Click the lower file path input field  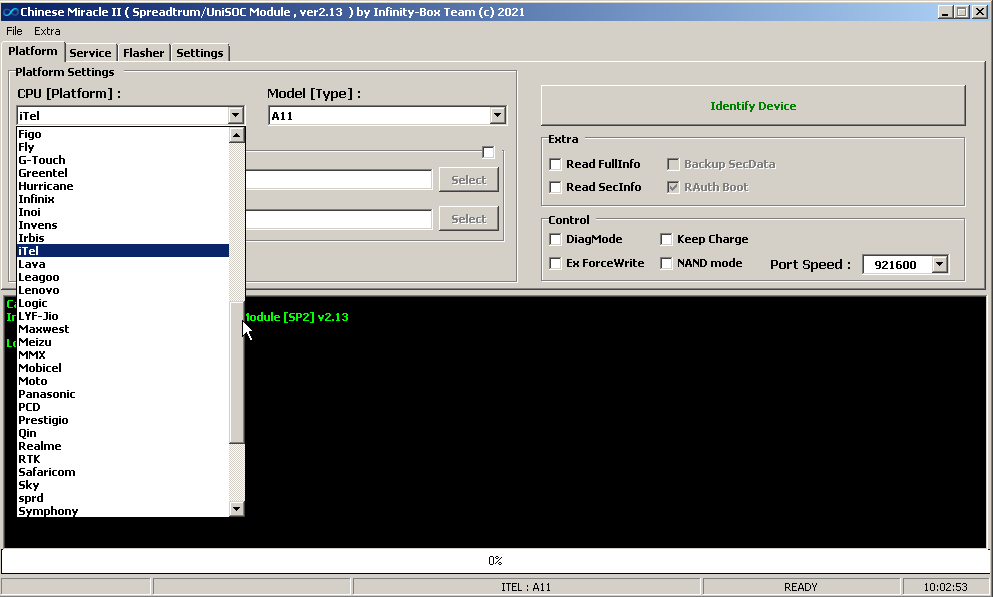tap(338, 219)
